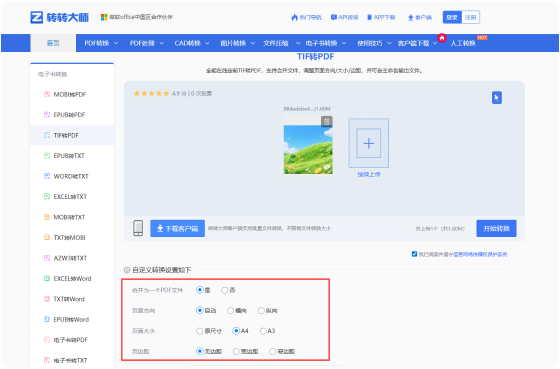
Task: Click the 继续上传 link
Action: tap(369, 175)
